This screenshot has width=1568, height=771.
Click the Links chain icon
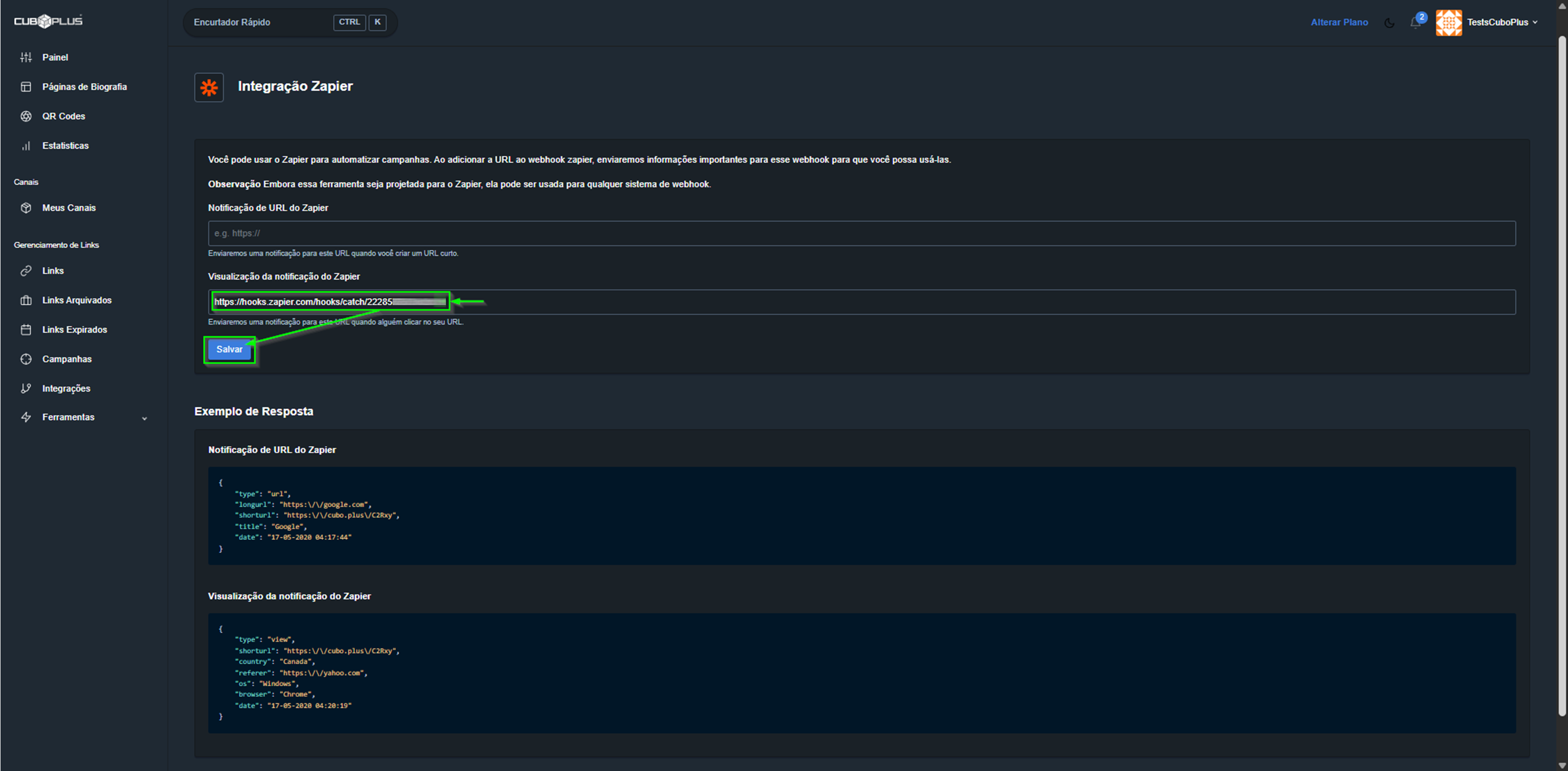click(26, 271)
